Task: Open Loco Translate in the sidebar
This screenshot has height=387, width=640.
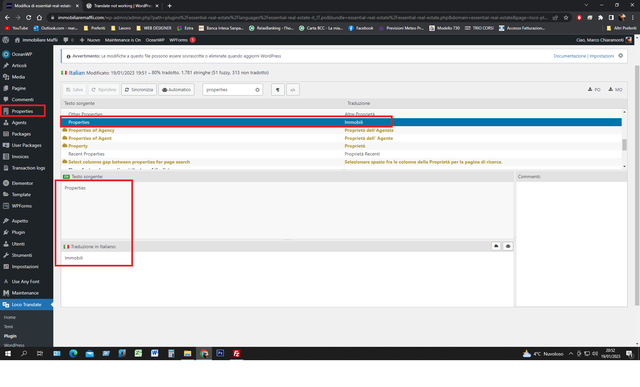Action: click(x=26, y=305)
